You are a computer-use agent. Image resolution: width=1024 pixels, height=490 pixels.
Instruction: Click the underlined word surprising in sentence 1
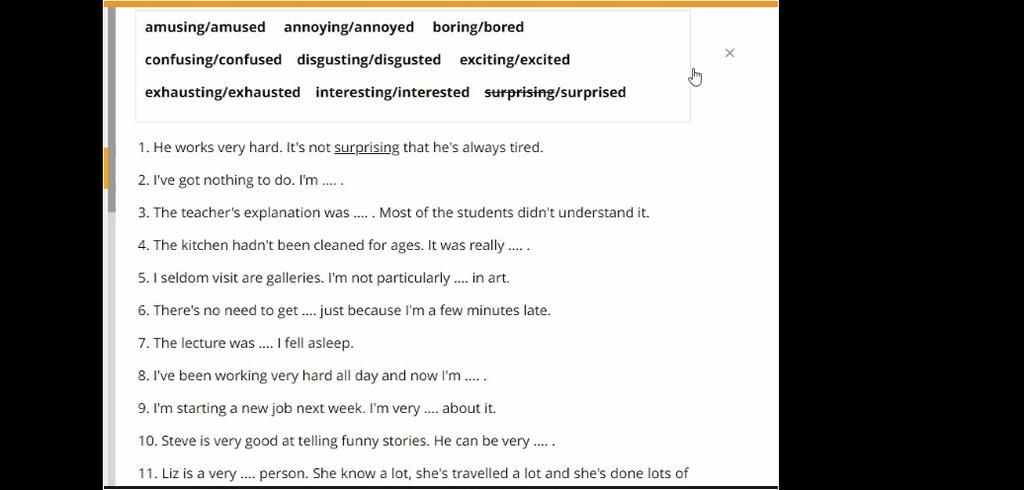coord(366,148)
